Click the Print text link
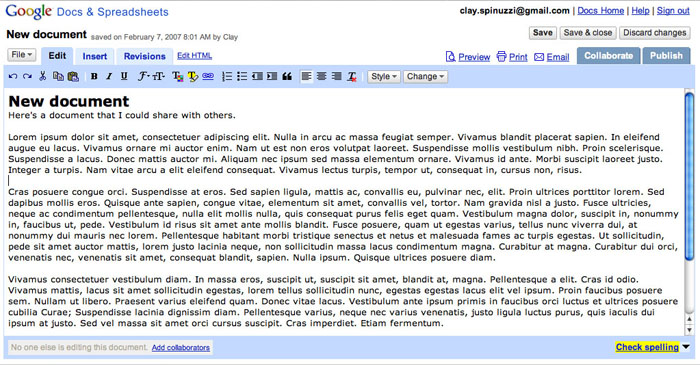 coord(518,57)
